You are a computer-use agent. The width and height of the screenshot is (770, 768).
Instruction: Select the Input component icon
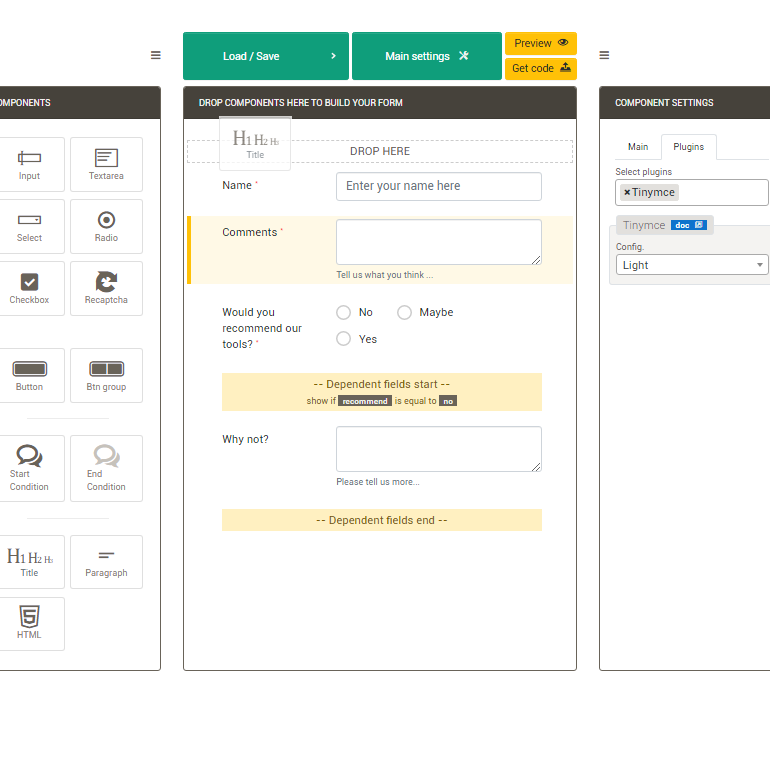pos(29,164)
